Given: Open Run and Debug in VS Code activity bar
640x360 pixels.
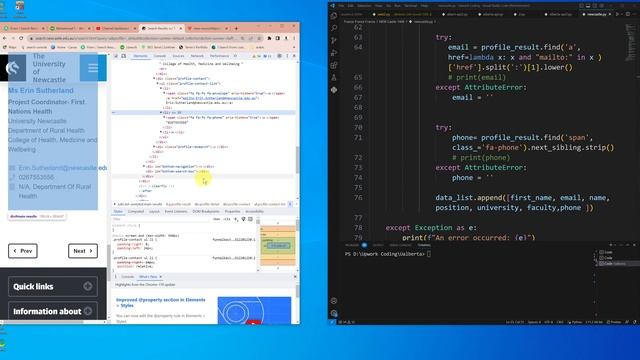Looking at the screenshot, I should (x=334, y=53).
